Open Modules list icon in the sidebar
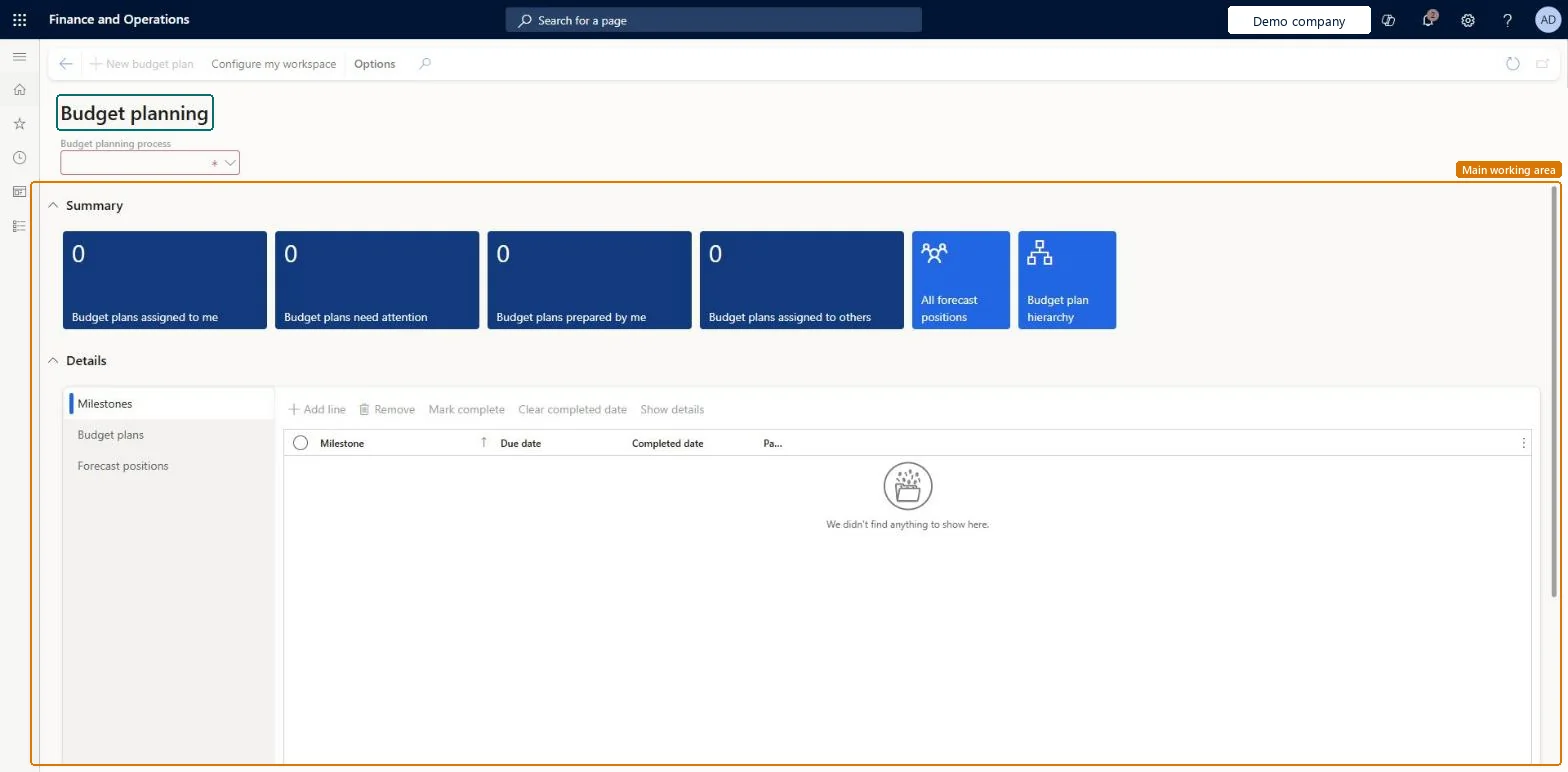The height and width of the screenshot is (772, 1568). (19, 226)
